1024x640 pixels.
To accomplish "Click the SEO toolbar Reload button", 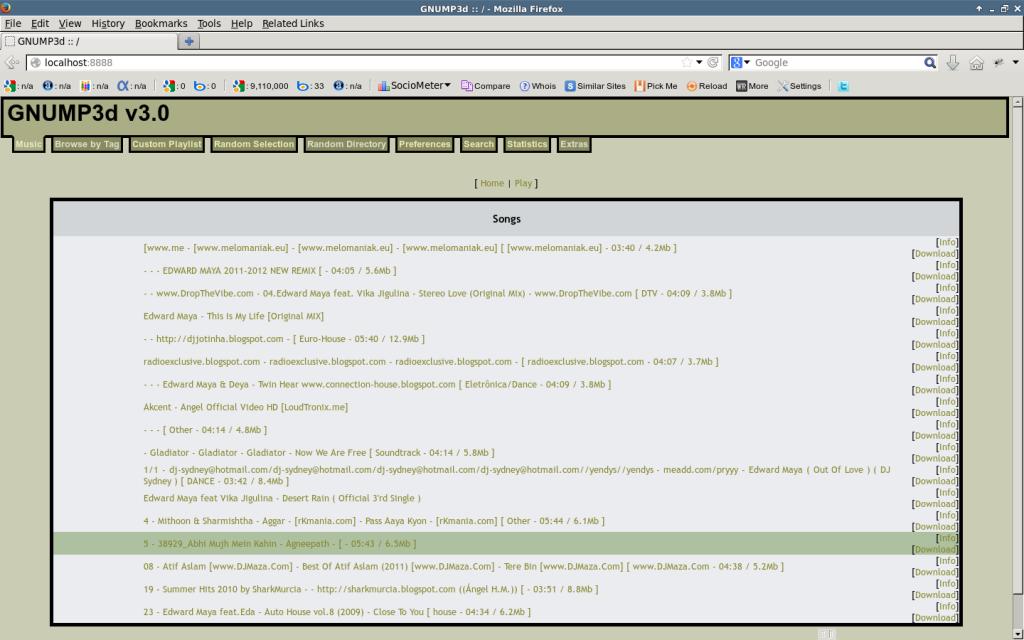I will (707, 86).
